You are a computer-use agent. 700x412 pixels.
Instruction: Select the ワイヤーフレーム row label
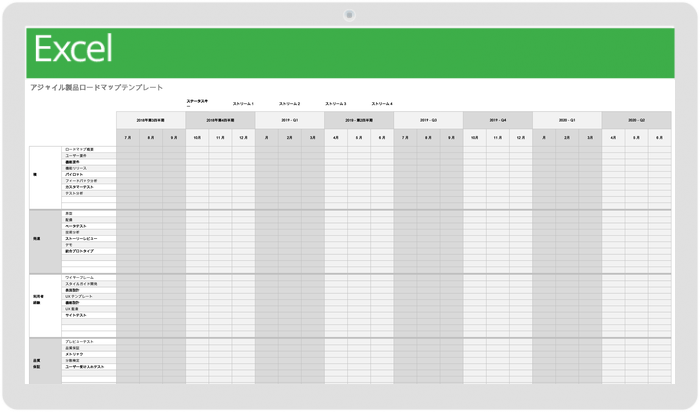coord(79,277)
